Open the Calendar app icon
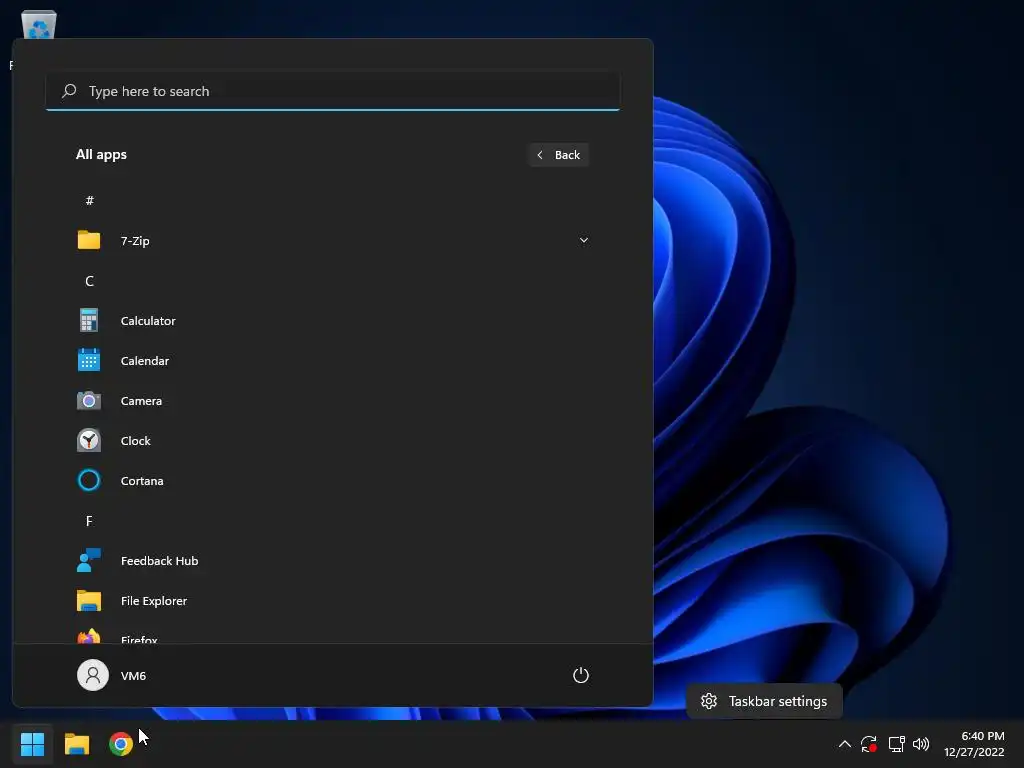Viewport: 1024px width, 768px height. click(89, 360)
